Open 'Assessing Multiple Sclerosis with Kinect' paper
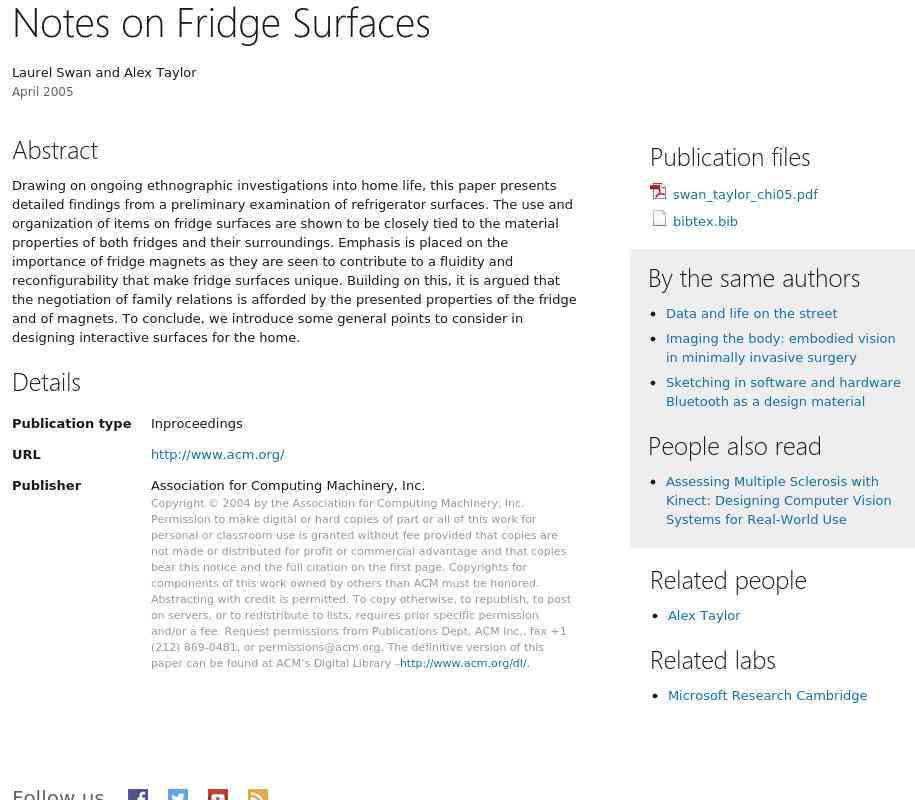The image size is (915, 800). click(778, 501)
